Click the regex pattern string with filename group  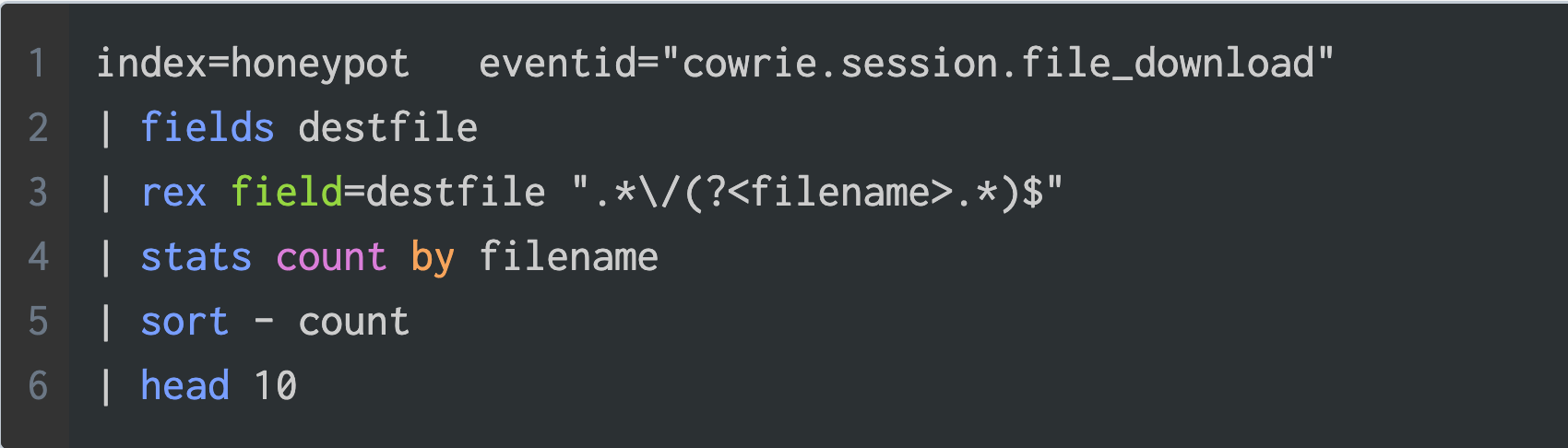click(x=817, y=193)
